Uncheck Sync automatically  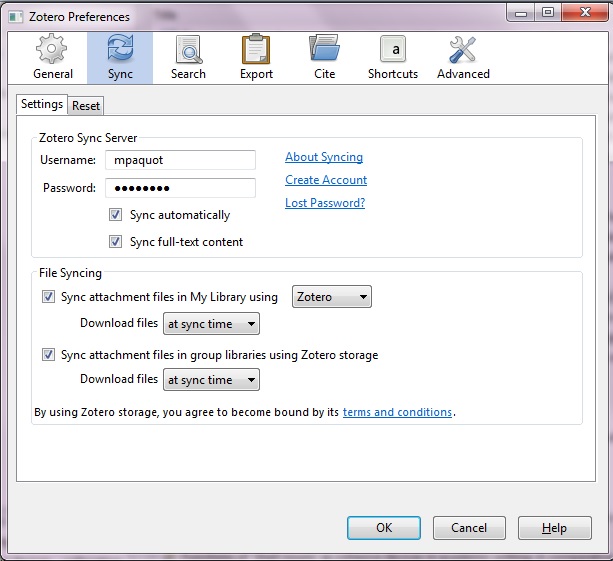point(115,215)
